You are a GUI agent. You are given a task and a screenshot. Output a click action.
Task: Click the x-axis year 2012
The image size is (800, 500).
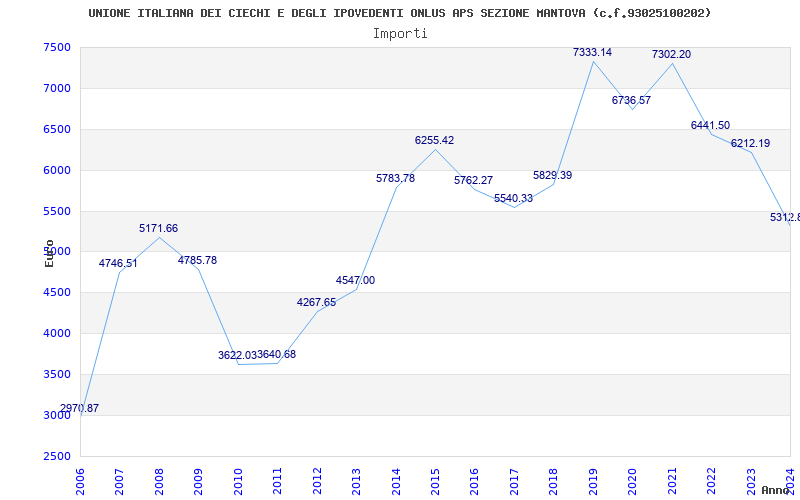pos(317,482)
